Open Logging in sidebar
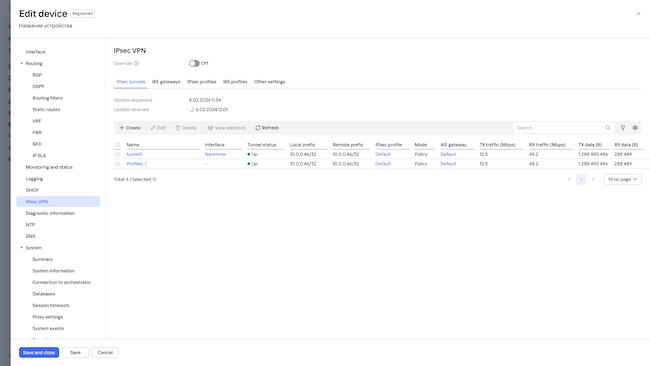Screen dimensions: 650x366 point(34,179)
